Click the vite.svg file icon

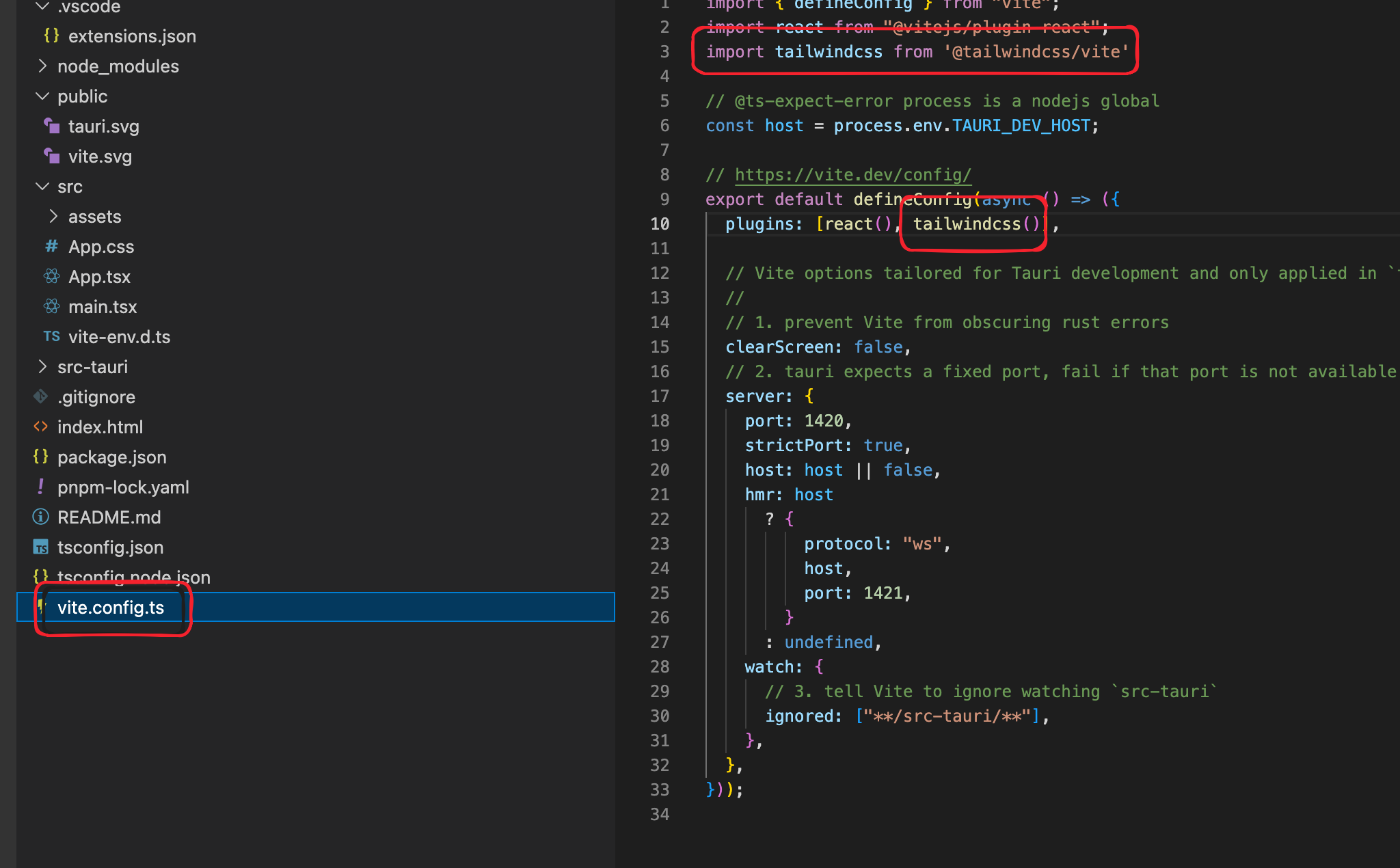click(x=52, y=156)
